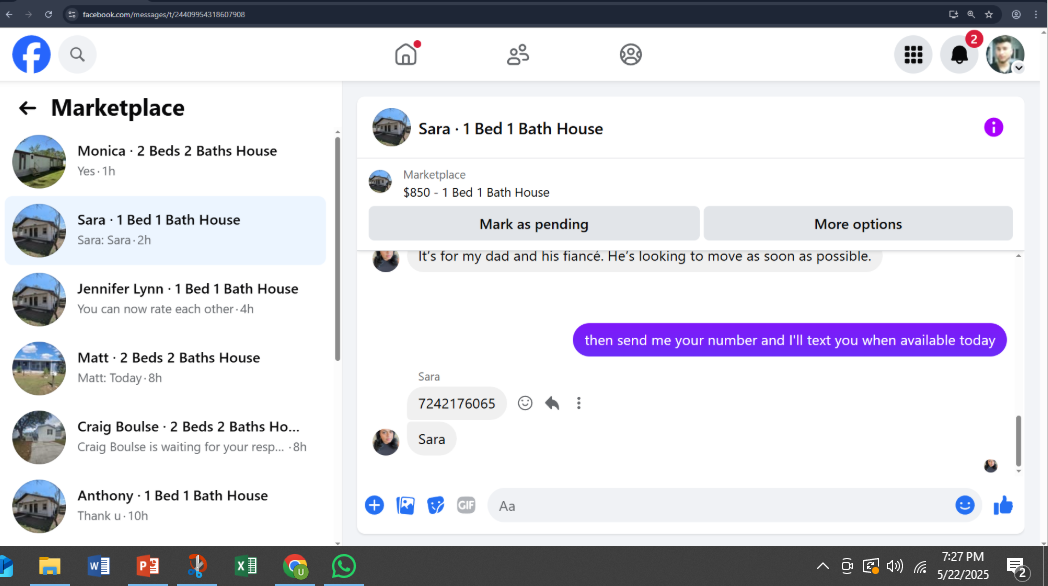Open more options for the phone number message
1048x586 pixels.
pos(579,403)
